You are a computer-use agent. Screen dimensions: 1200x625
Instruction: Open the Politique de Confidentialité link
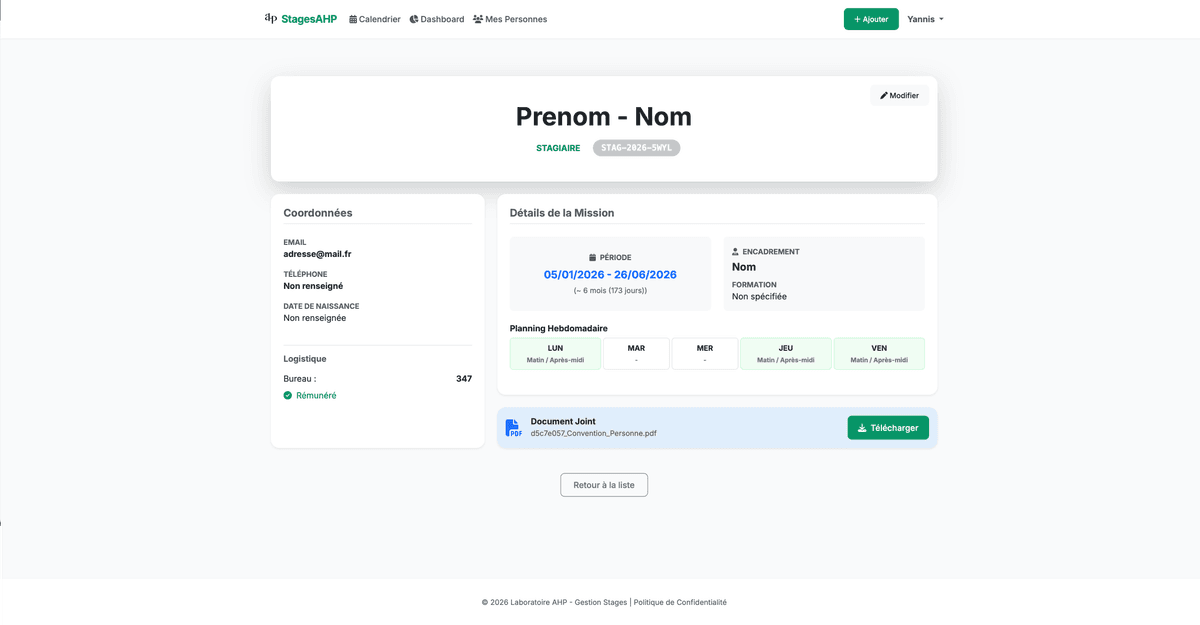[x=680, y=602]
